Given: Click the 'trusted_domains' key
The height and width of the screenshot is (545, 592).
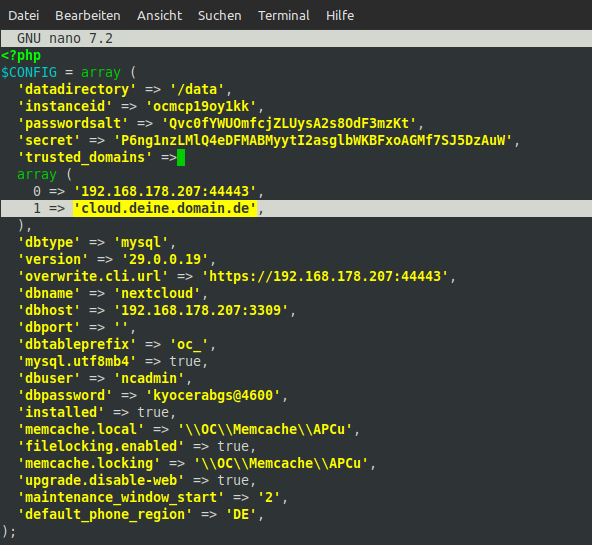Looking at the screenshot, I should pos(85,157).
